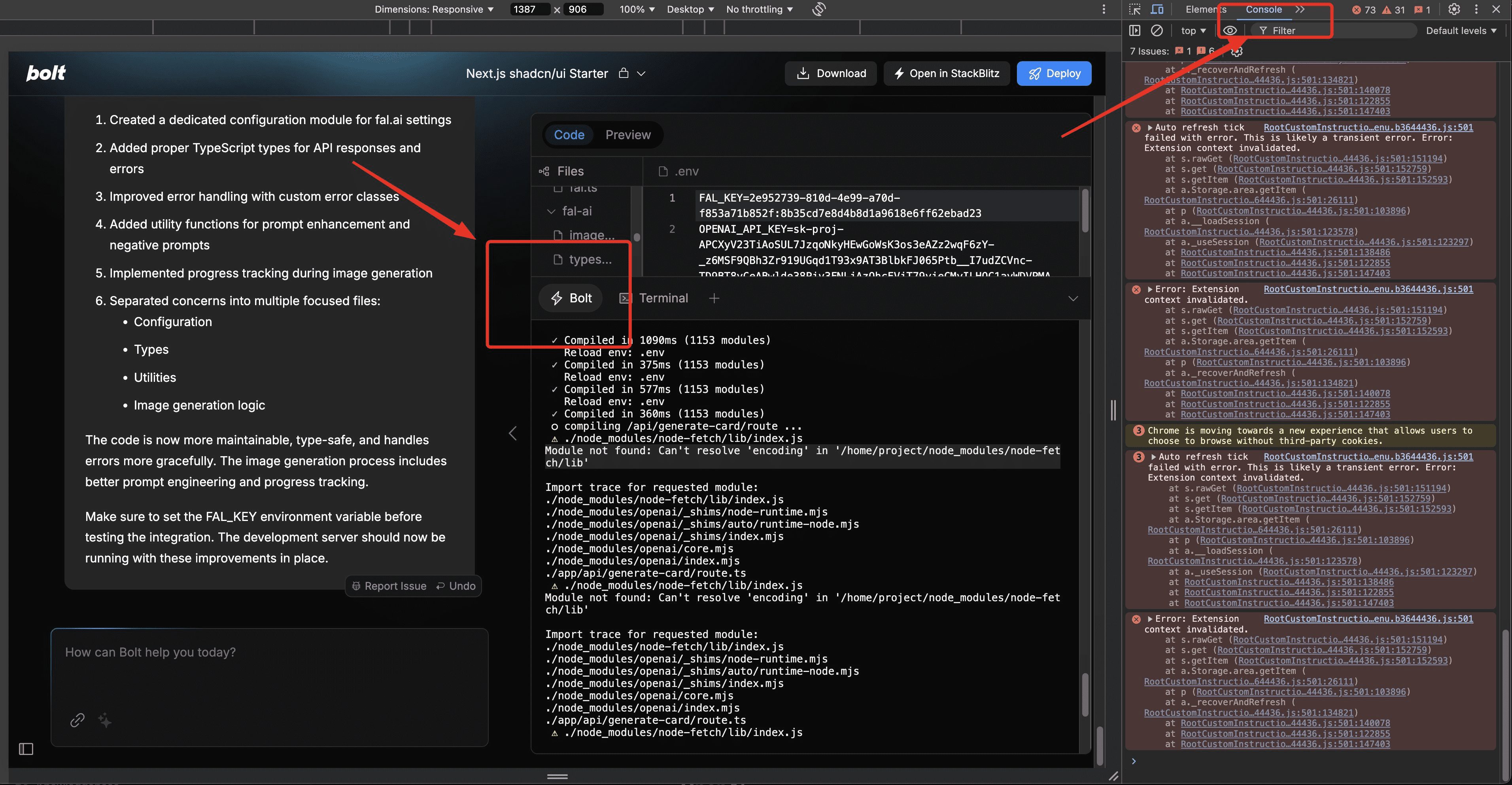The image size is (1512, 785).
Task: Show more DevTools tabs with double chevron
Action: click(1300, 9)
